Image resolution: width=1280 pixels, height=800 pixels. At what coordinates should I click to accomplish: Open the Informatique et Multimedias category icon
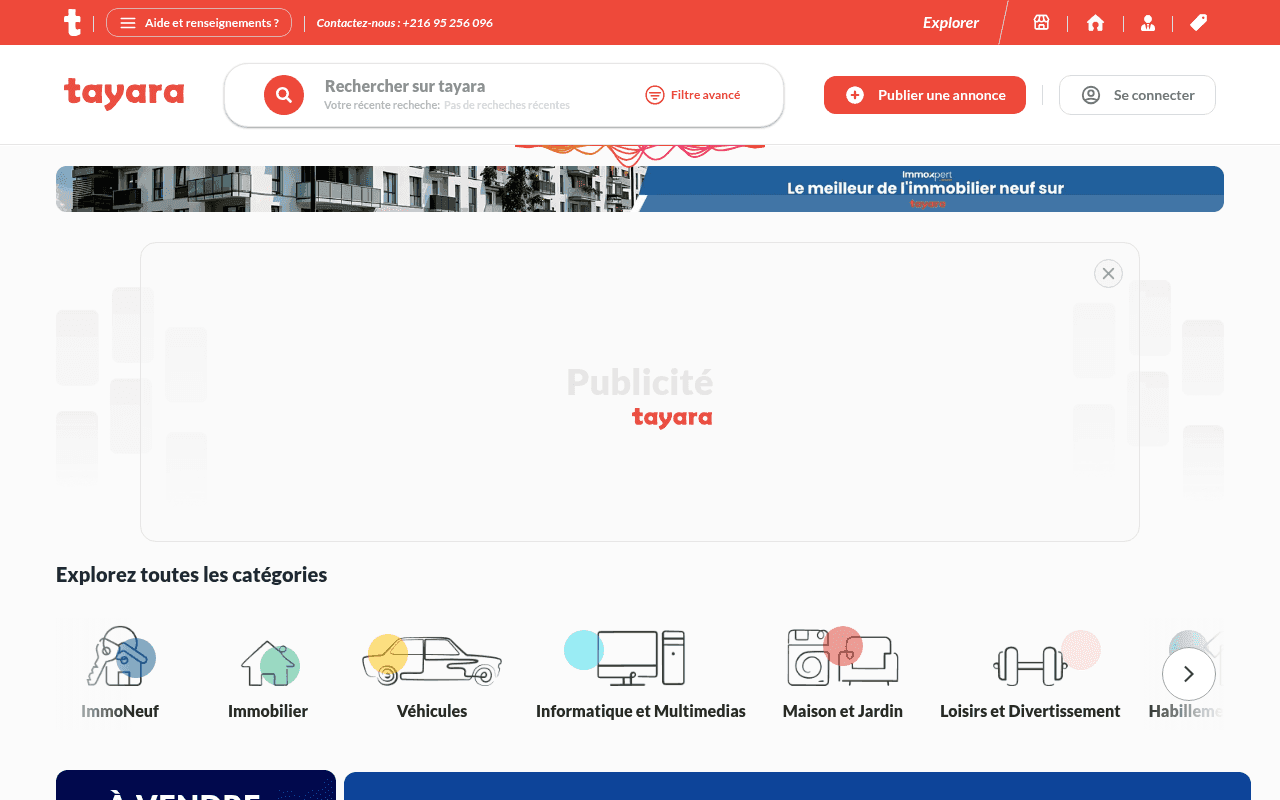click(640, 659)
